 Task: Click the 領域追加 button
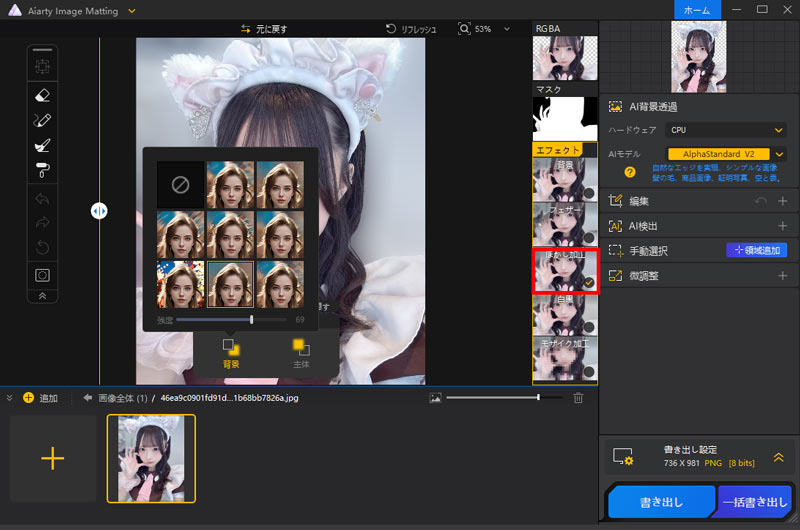pos(756,250)
